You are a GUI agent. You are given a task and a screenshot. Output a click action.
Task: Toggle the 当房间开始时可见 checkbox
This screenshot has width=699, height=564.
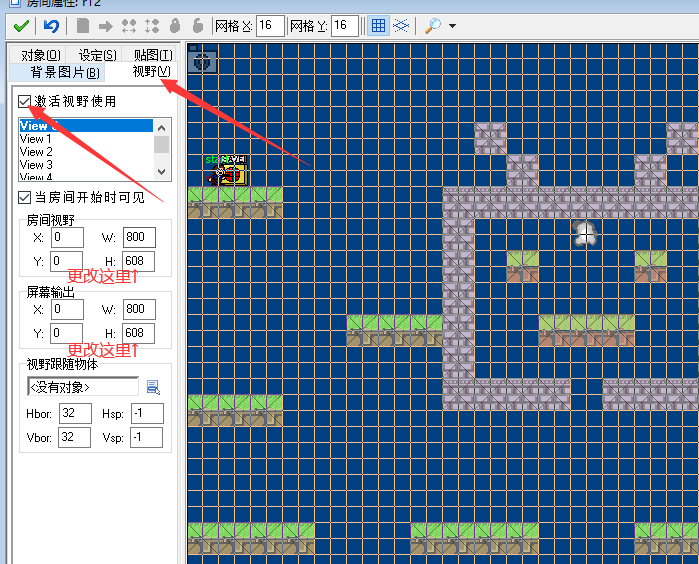coord(25,198)
